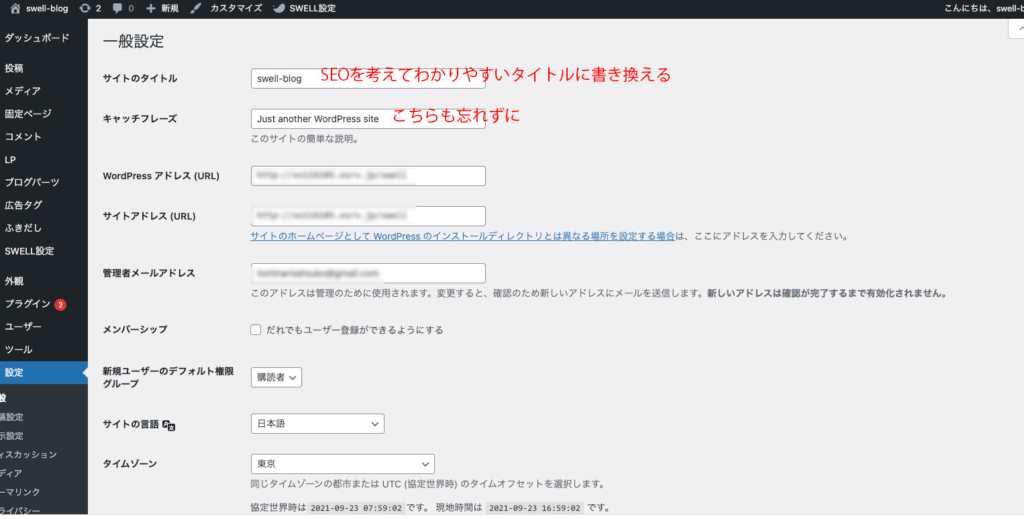Viewport: 1024px width, 519px height.
Task: Open the 東京 timezone dropdown
Action: [343, 464]
